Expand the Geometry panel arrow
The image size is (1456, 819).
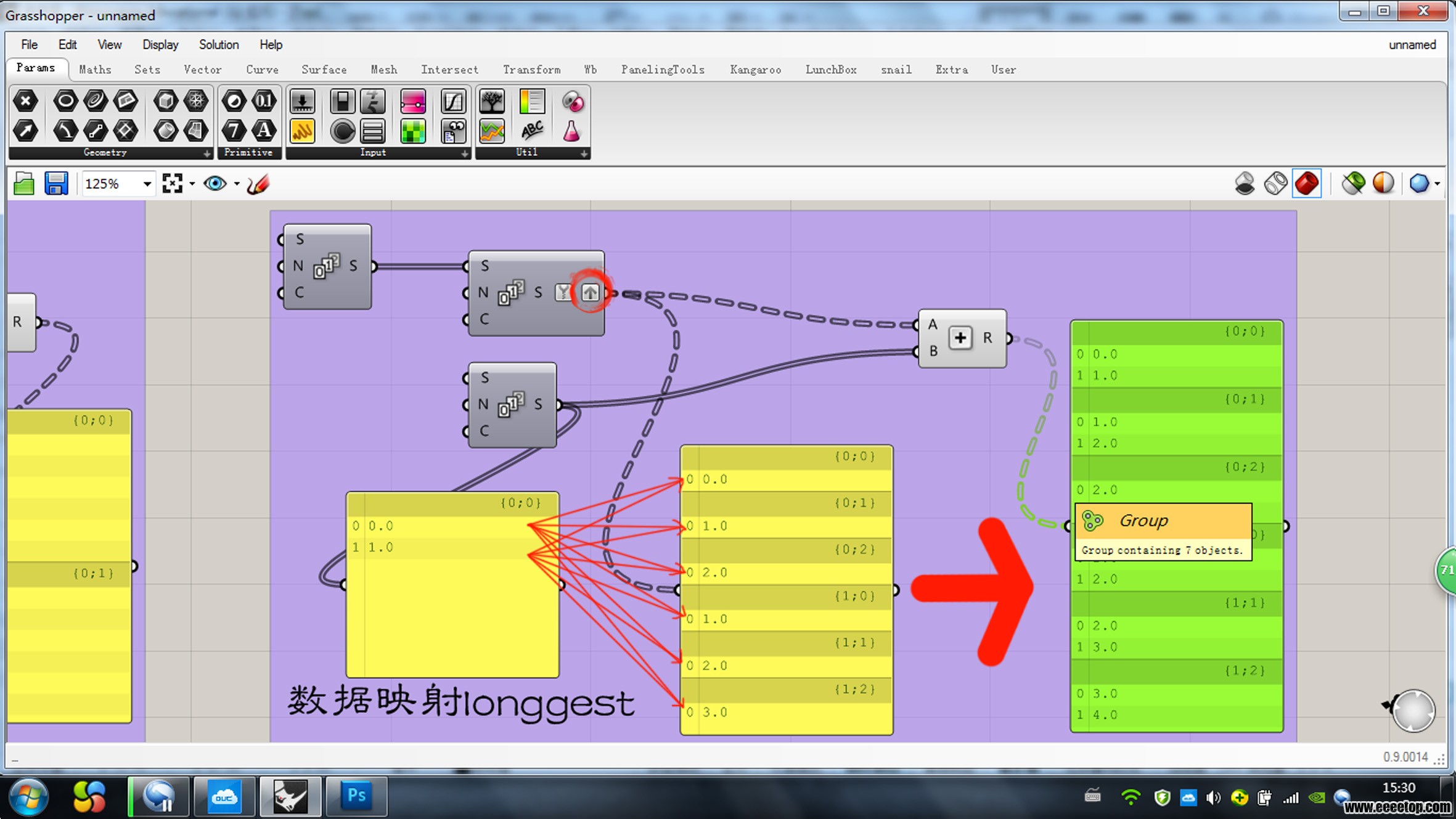pos(207,153)
